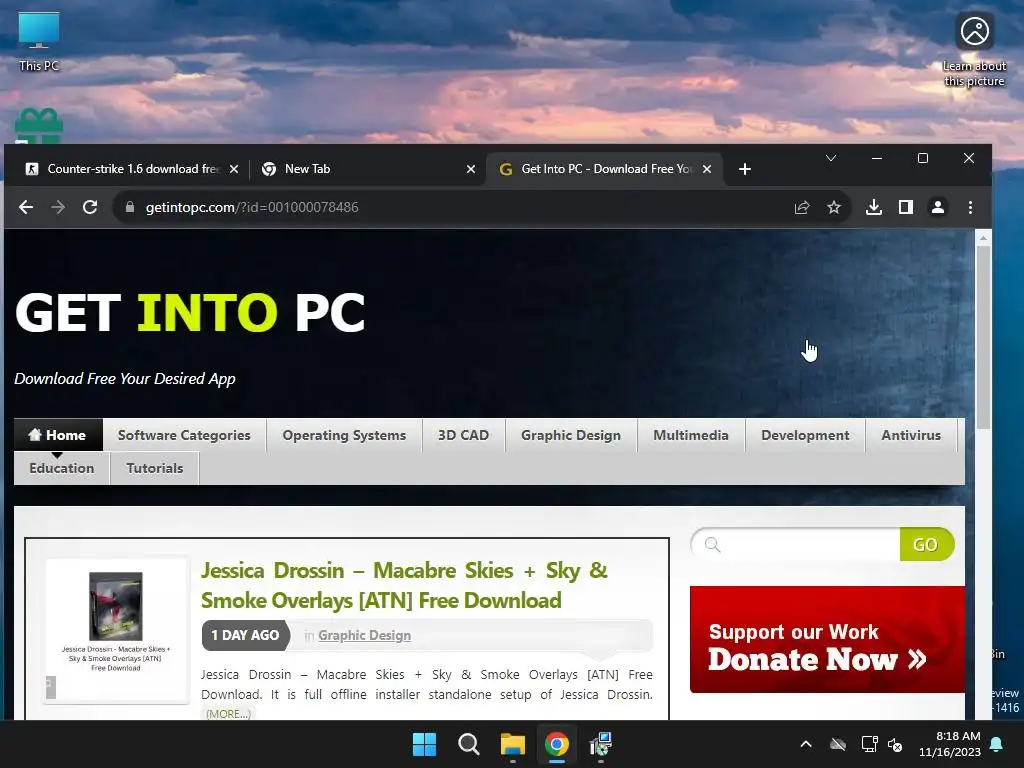This screenshot has width=1024, height=768.
Task: Click the browser forward arrow
Action: (x=57, y=208)
